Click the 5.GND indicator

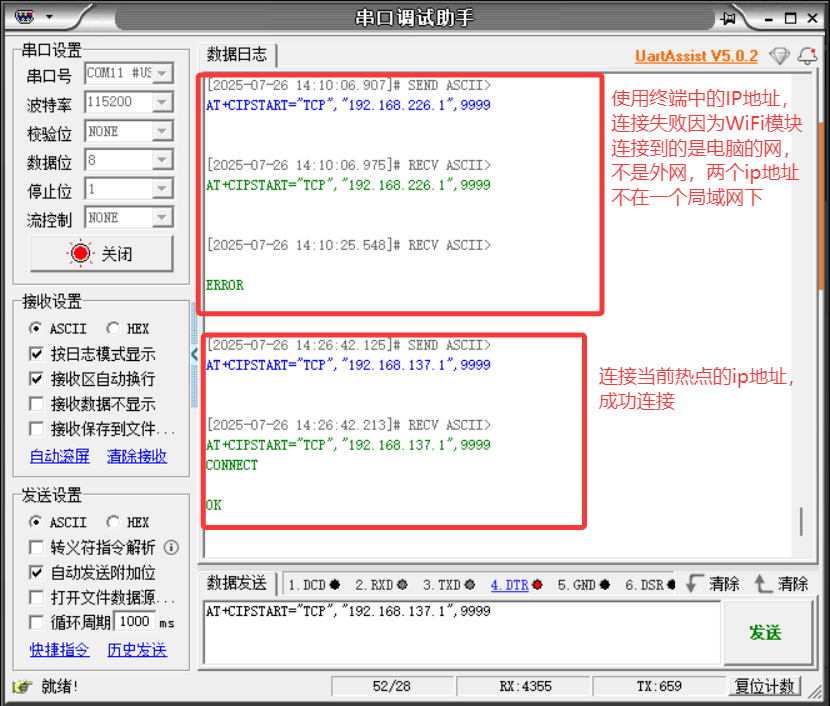[x=584, y=585]
